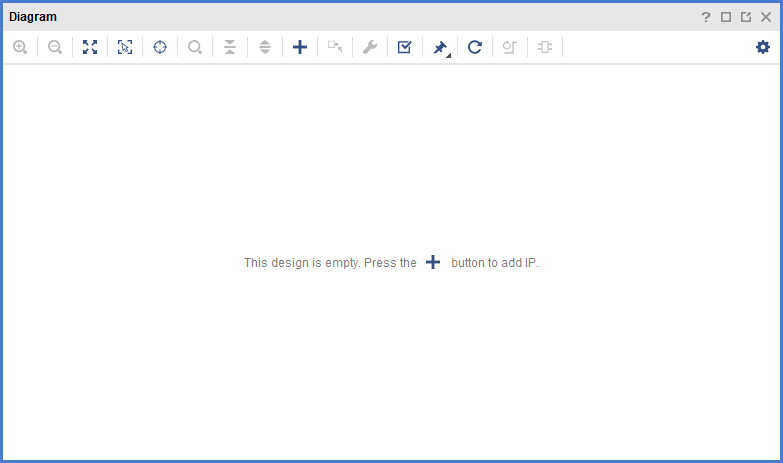This screenshot has width=783, height=463.
Task: Click the Optimize Routing icon
Action: [509, 47]
